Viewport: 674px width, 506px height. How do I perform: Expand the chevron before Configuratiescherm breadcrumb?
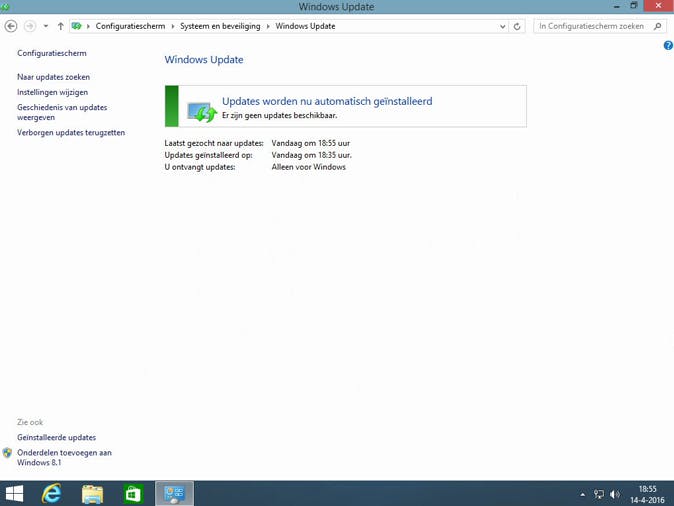point(88,26)
